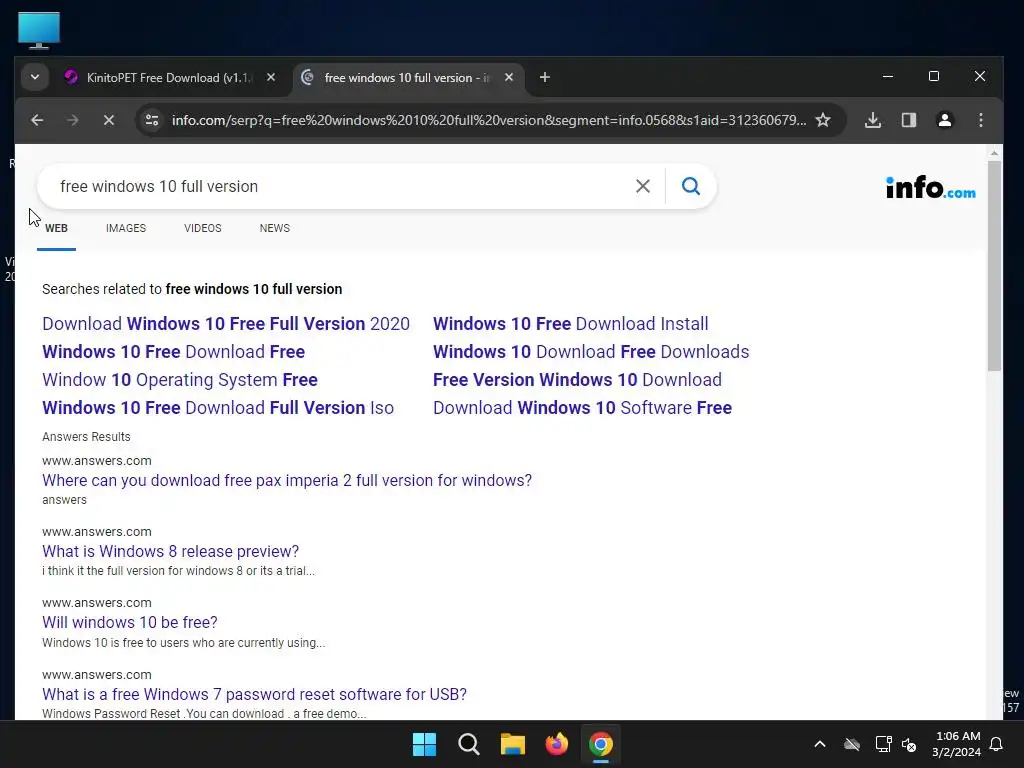Open a new browser tab
This screenshot has height=768, width=1024.
(x=545, y=77)
